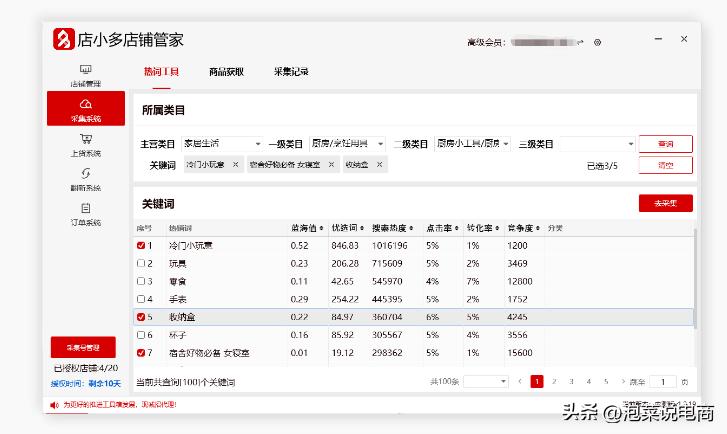
Task: Check row 2 玩具 checkbox
Action: pyautogui.click(x=141, y=263)
